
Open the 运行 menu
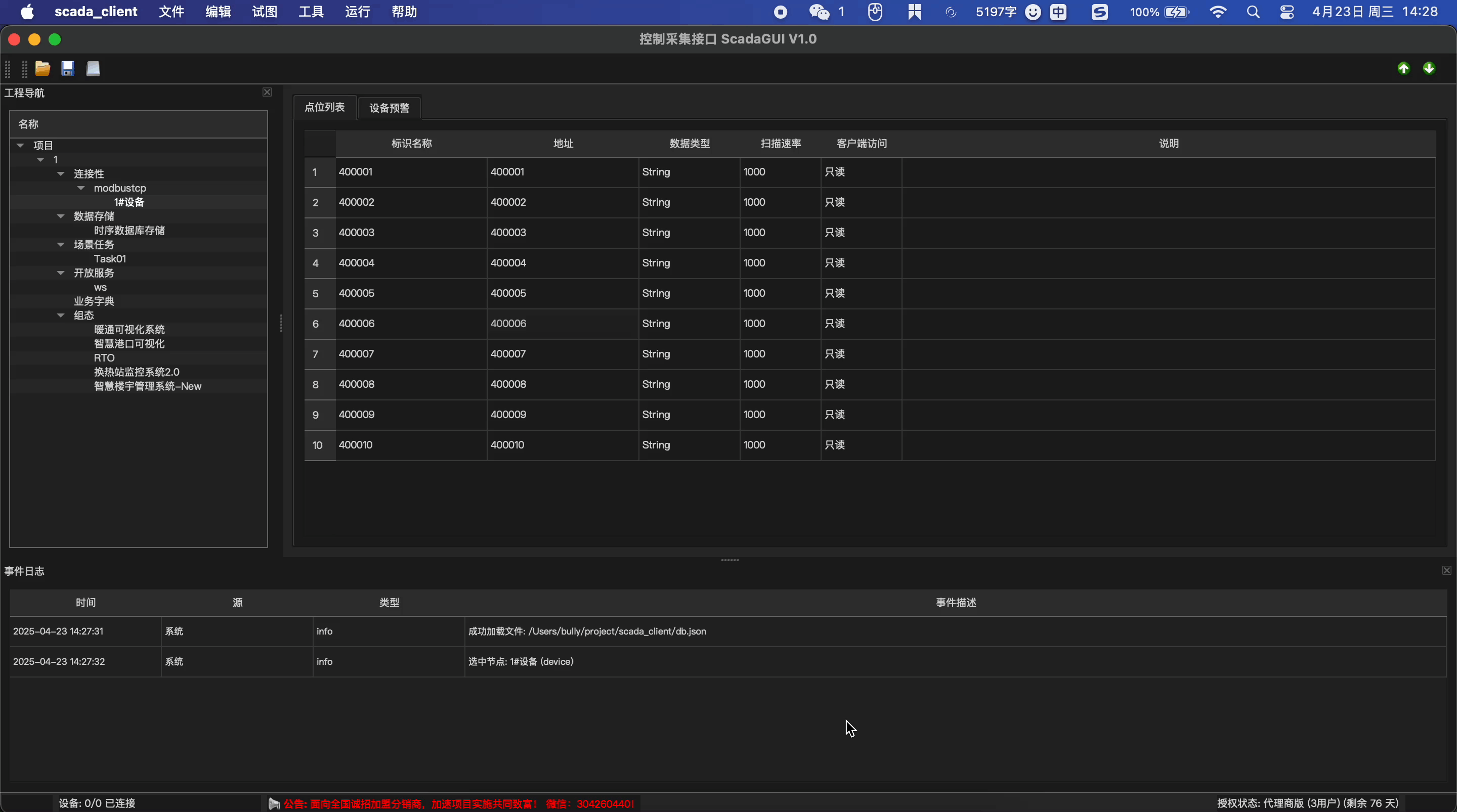[x=358, y=12]
